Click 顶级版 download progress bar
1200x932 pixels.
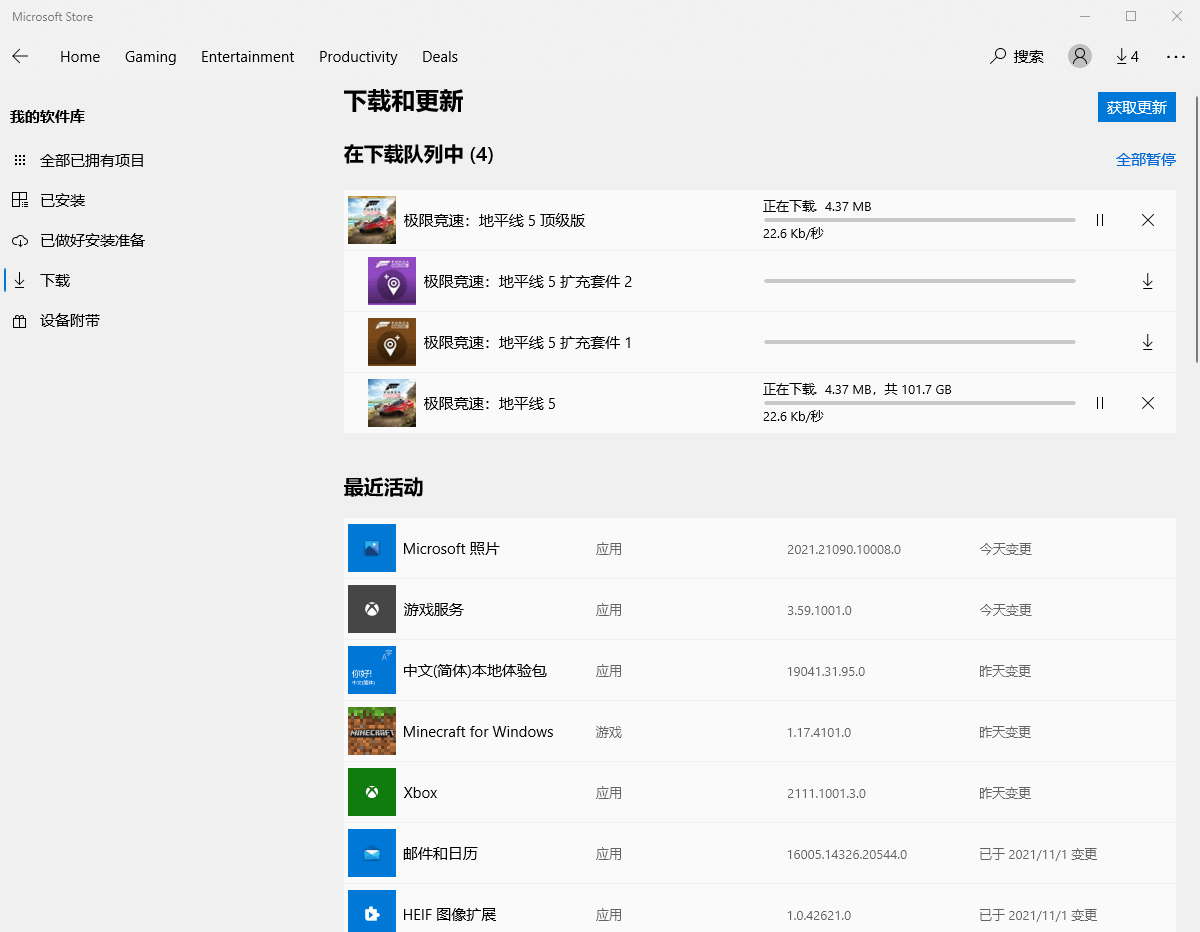[920, 220]
